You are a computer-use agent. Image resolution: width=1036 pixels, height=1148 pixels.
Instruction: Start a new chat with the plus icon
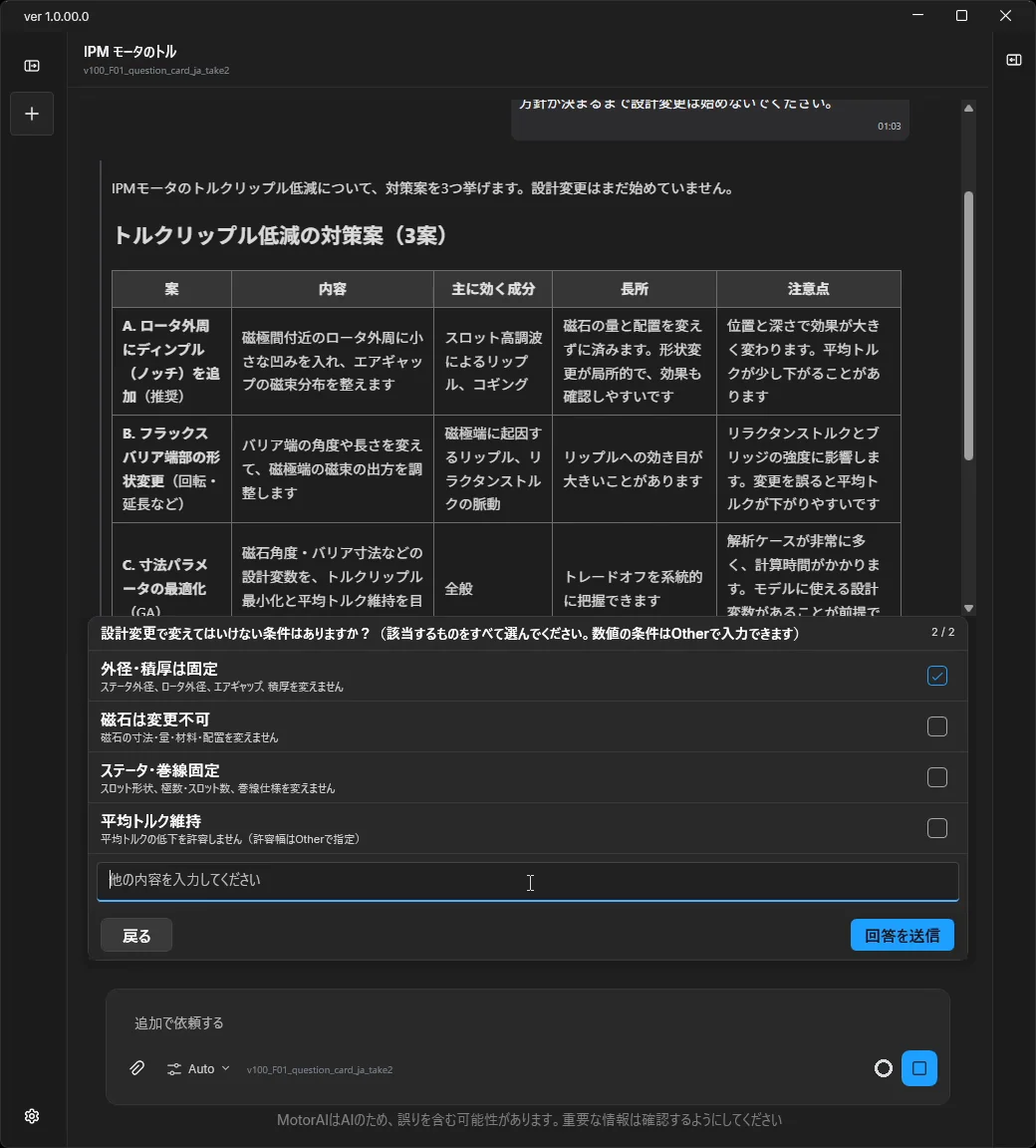pyautogui.click(x=32, y=114)
